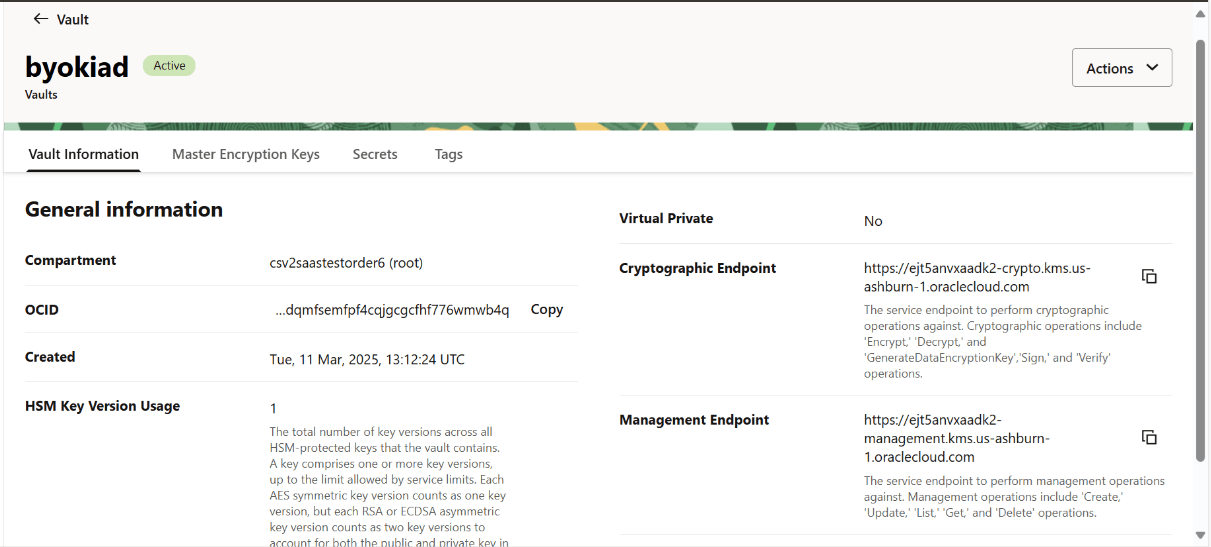This screenshot has width=1211, height=547.
Task: Copy the Management Endpoint URL icon
Action: (1149, 437)
